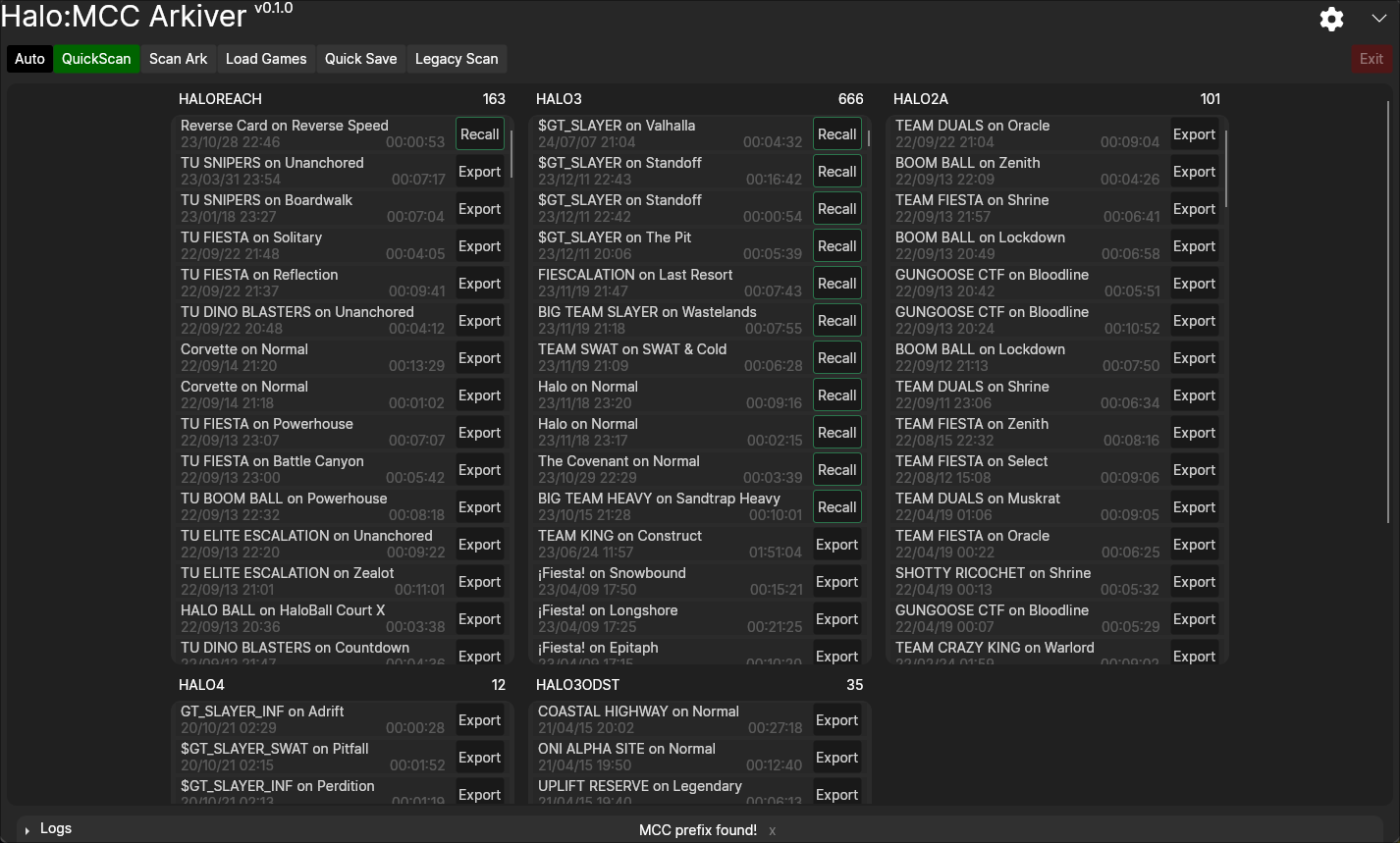Screen dimensions: 1400x843
Task: Export UPLIFT RESERVE on Legendary
Action: point(837,793)
